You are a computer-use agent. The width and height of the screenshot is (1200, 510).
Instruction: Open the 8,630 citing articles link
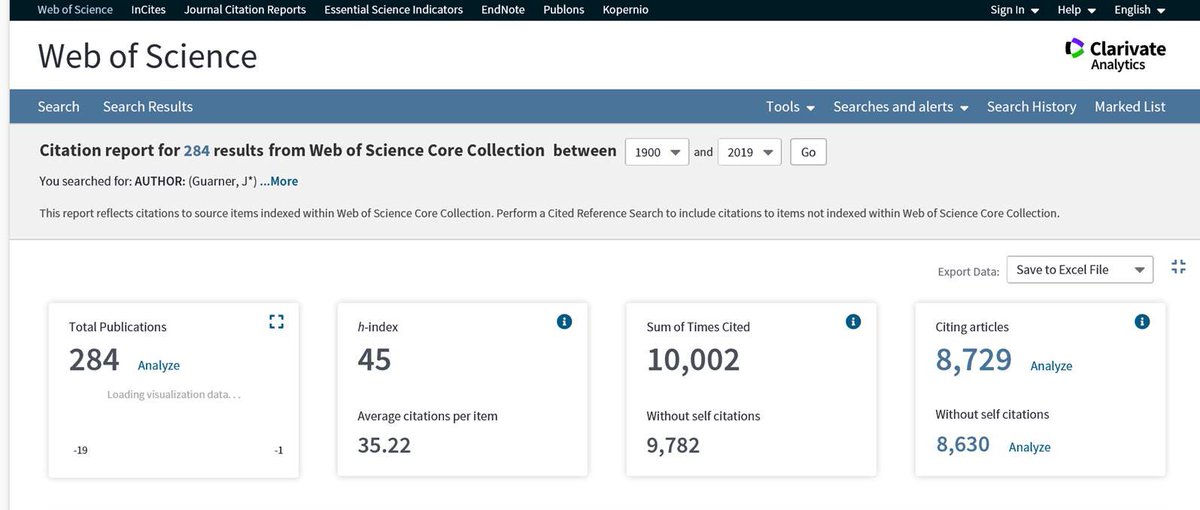(x=963, y=444)
